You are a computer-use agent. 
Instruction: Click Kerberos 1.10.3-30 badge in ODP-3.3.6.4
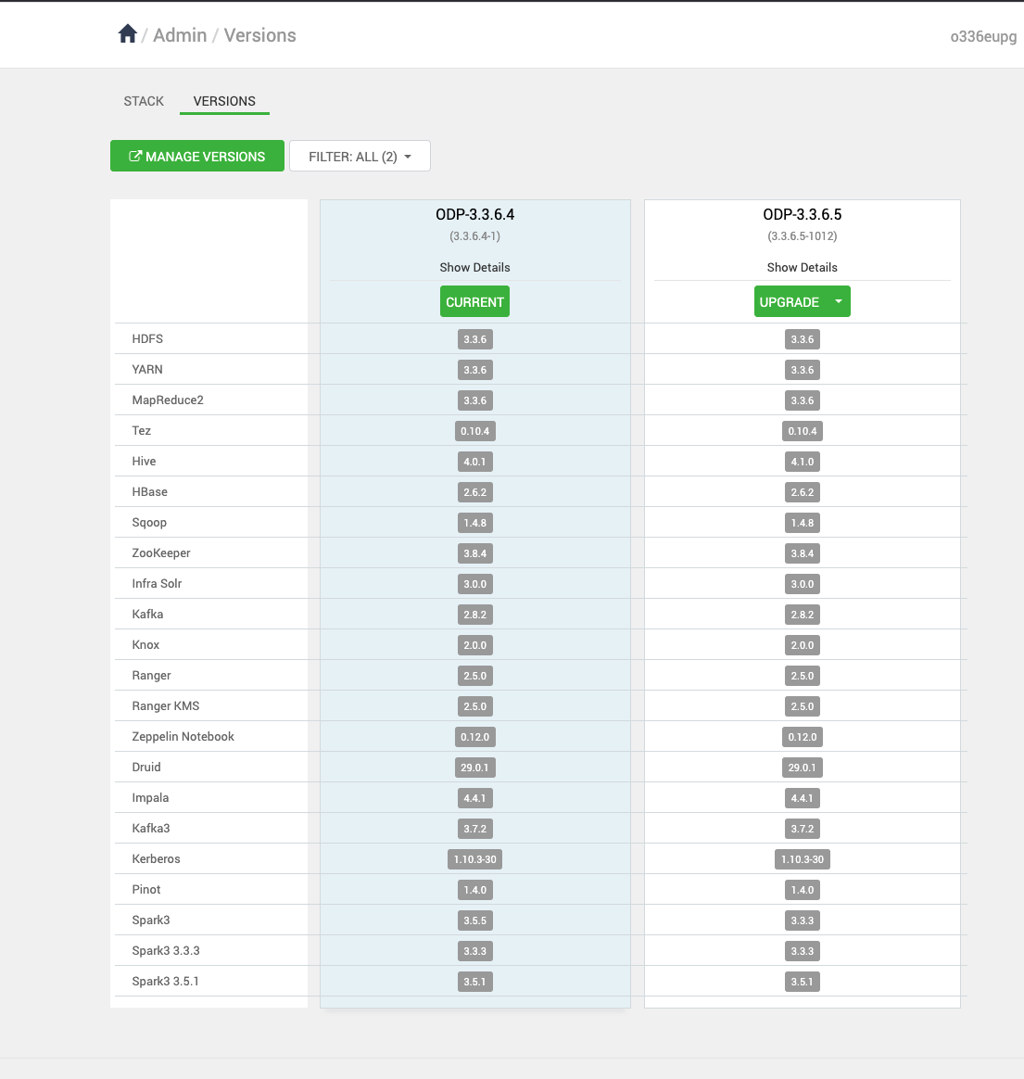point(475,859)
